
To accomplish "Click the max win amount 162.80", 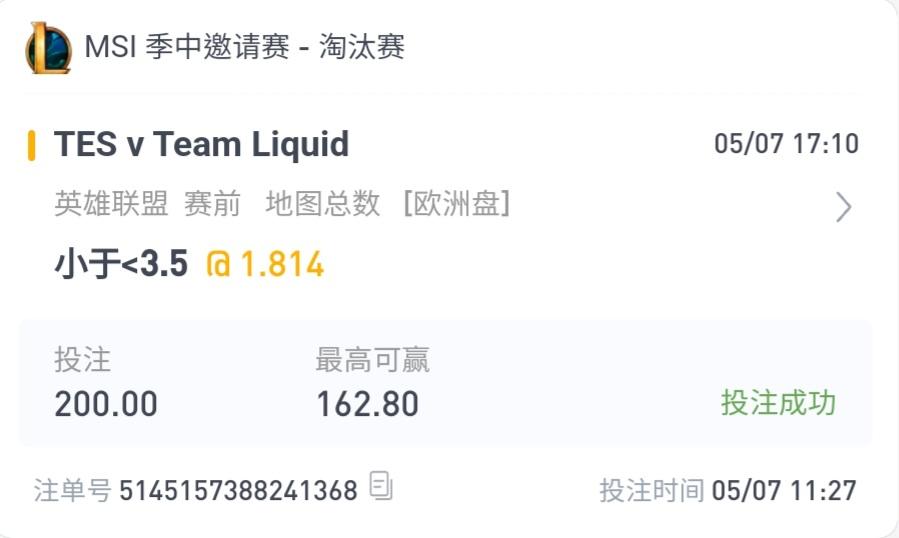I will tap(368, 404).
